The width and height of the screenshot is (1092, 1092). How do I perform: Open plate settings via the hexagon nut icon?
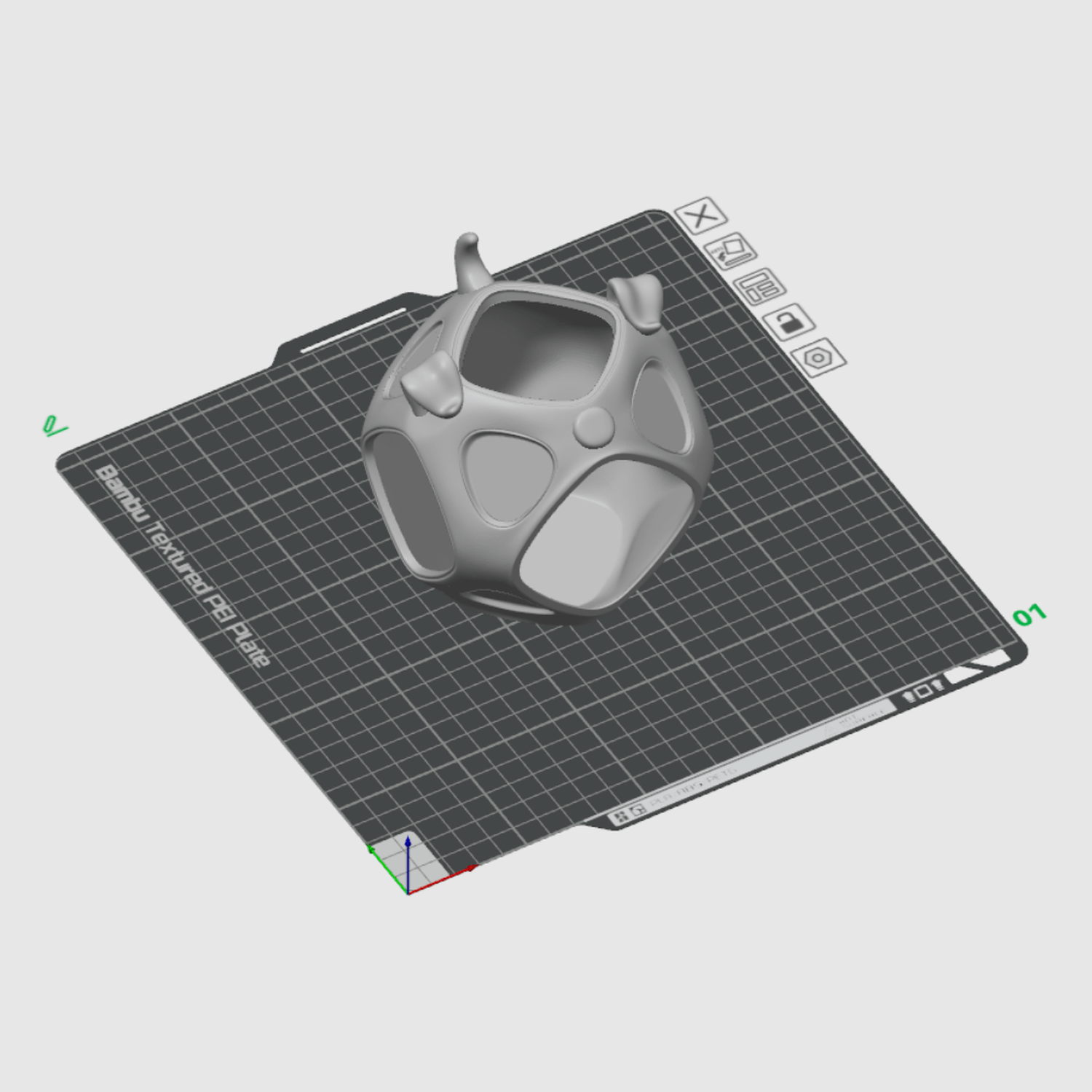[x=819, y=357]
